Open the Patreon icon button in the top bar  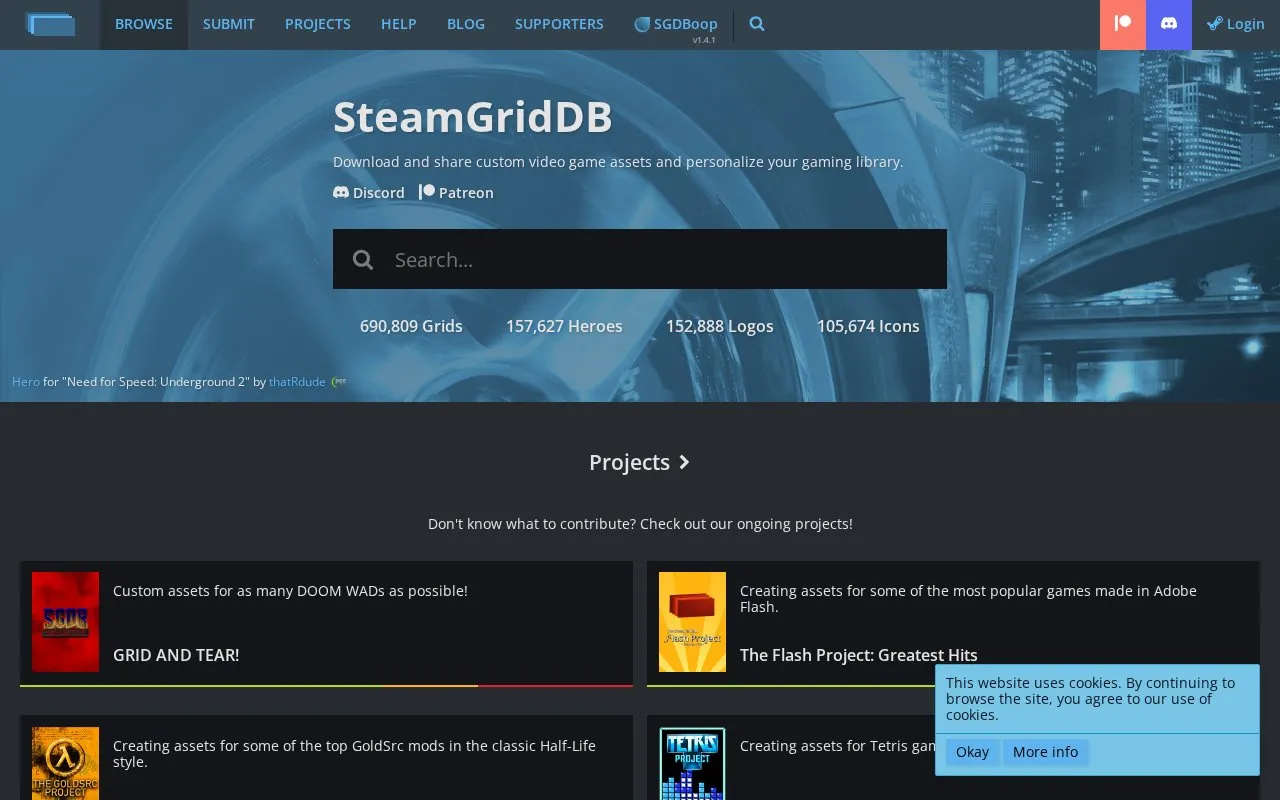pos(1123,25)
